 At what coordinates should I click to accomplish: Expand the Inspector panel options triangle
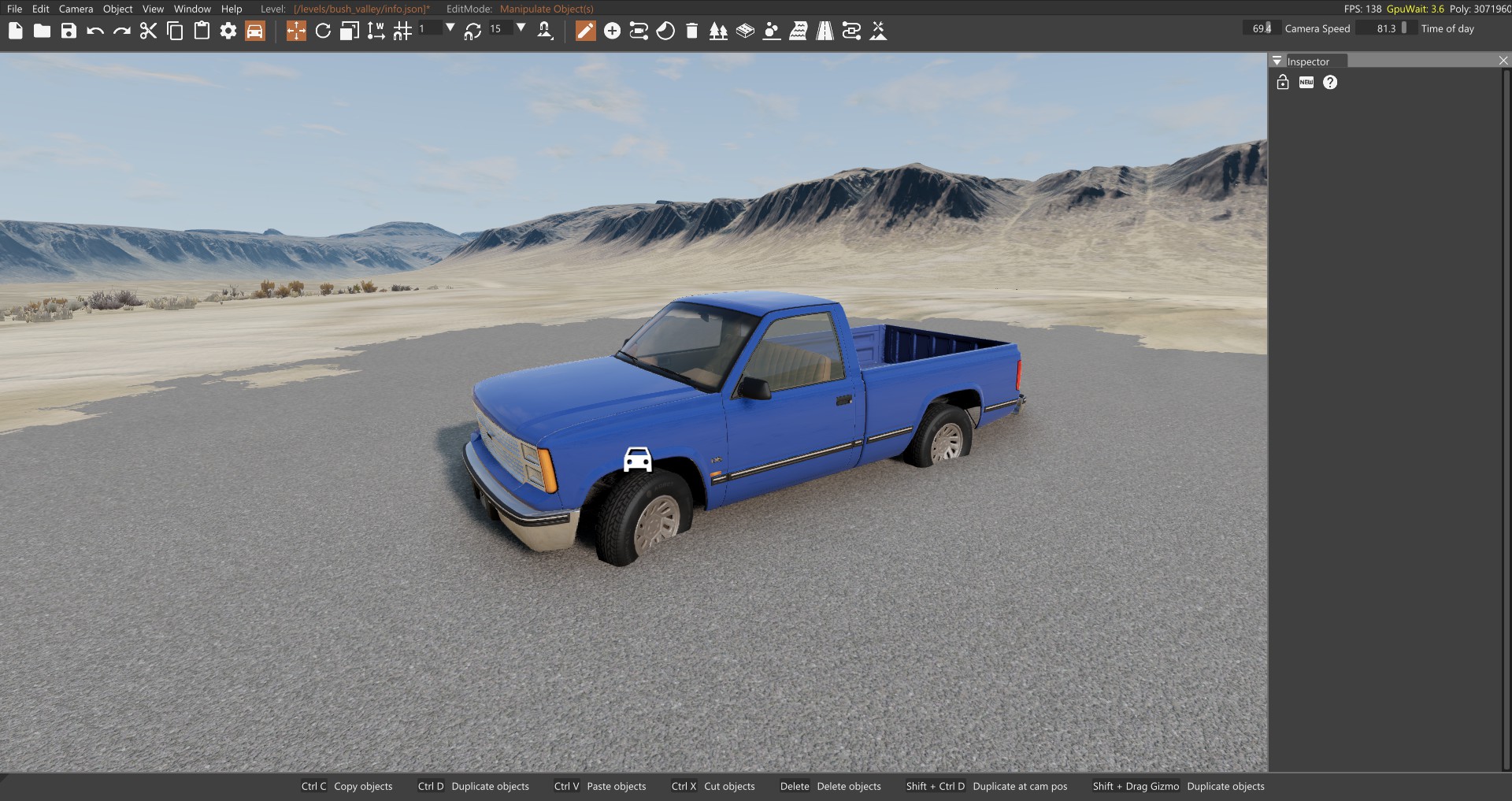coord(1277,61)
